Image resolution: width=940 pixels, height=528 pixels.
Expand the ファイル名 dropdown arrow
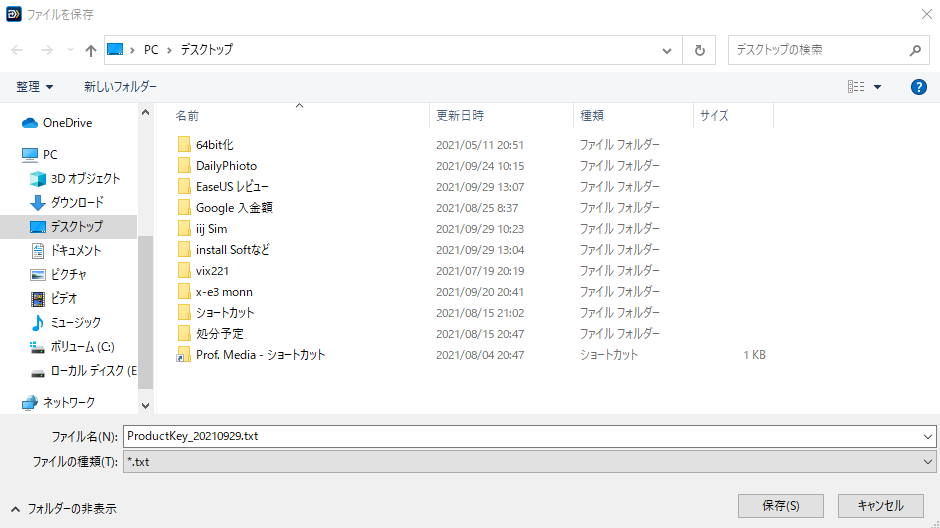pos(928,437)
